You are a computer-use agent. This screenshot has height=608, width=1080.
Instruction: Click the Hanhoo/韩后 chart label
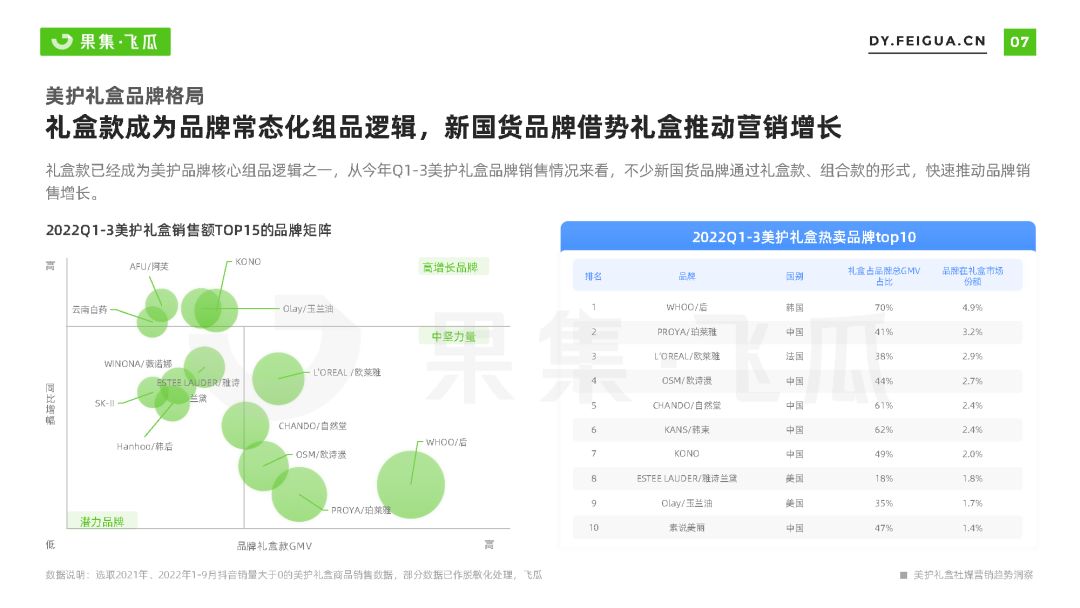(145, 446)
